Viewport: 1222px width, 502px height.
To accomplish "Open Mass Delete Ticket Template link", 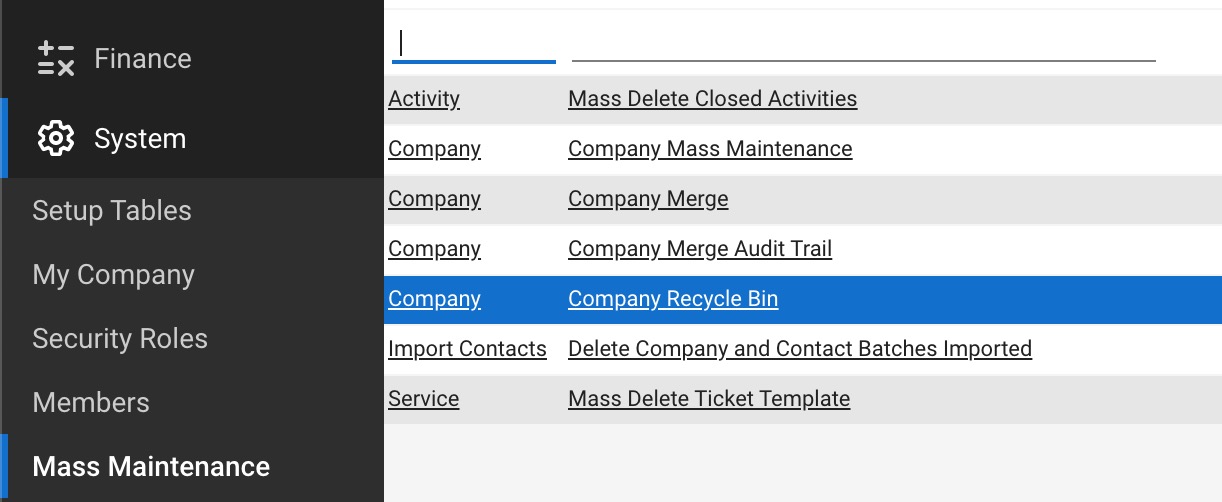I will point(709,399).
